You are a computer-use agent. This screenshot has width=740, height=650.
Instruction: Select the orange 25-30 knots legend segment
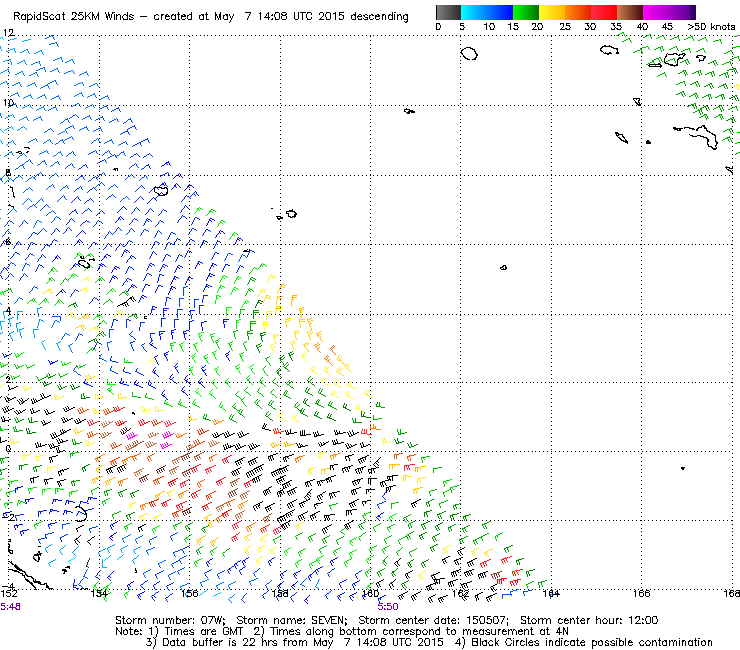578,12
